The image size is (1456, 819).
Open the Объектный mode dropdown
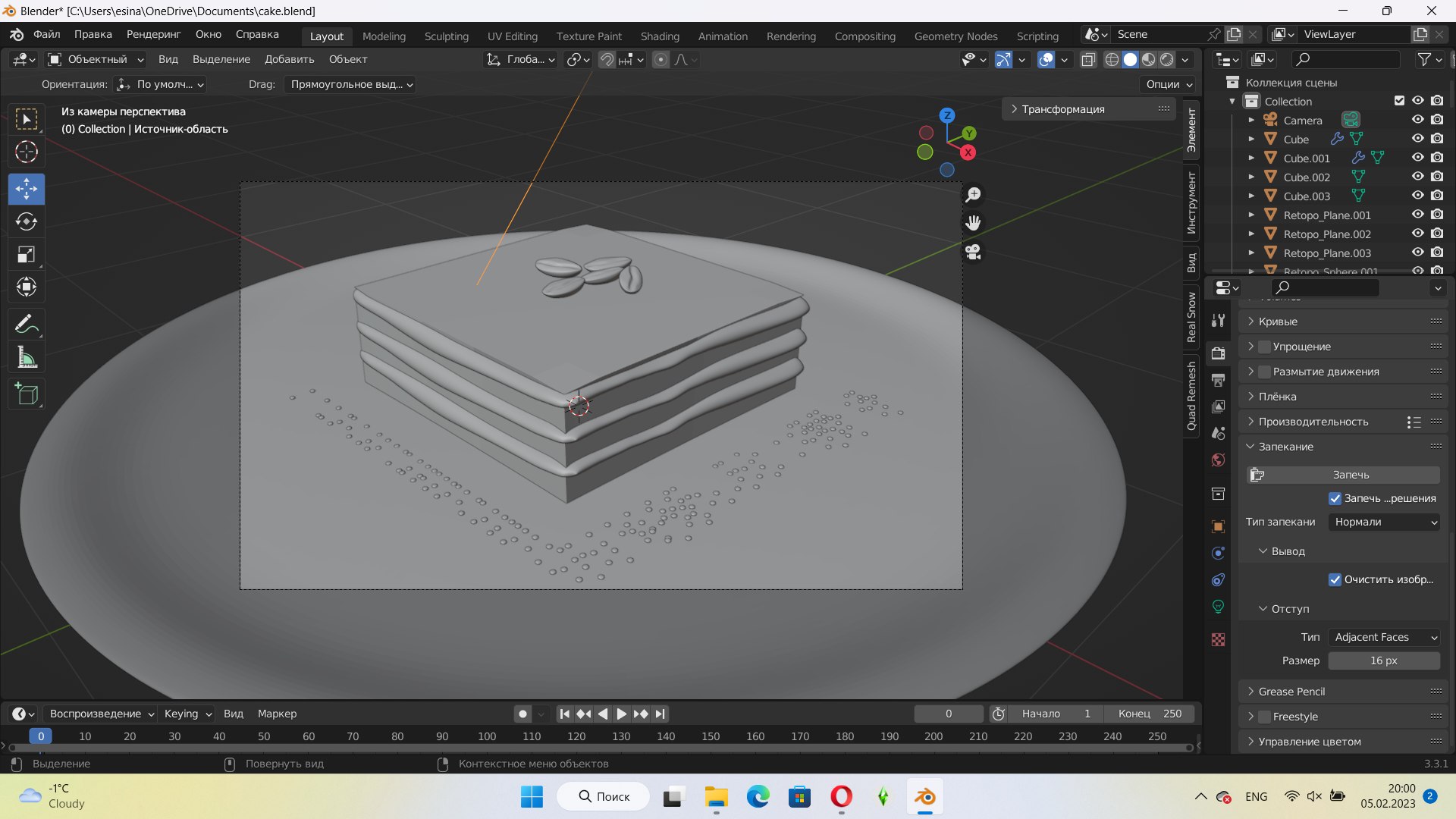tap(96, 59)
